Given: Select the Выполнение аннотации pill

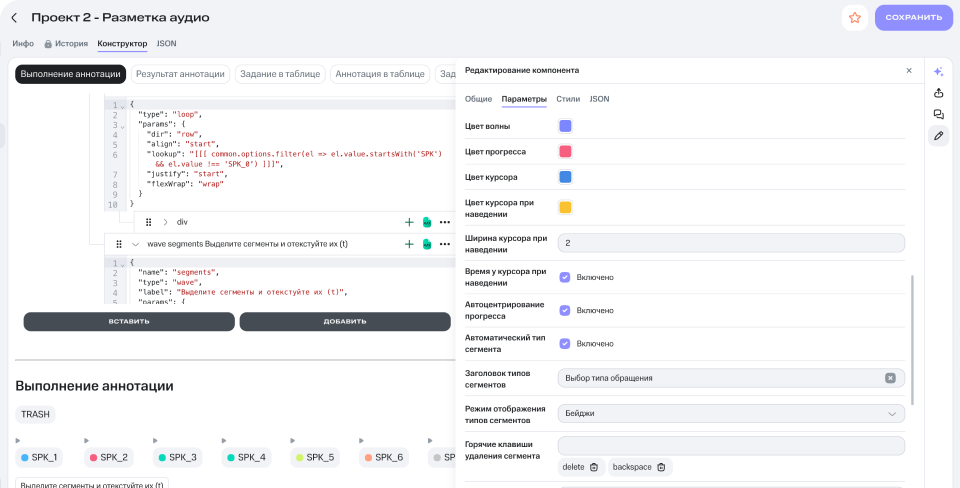Looking at the screenshot, I should (70, 74).
